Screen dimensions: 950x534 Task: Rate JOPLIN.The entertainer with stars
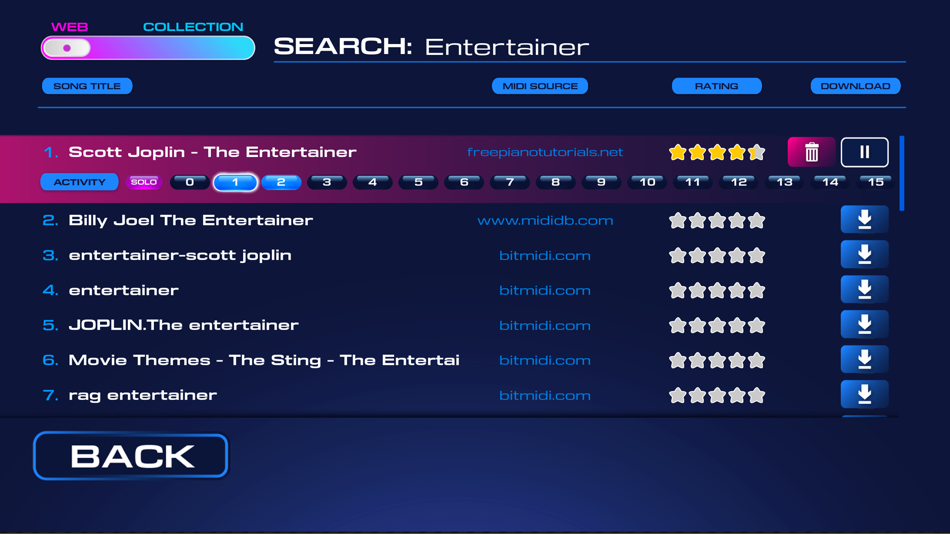click(x=717, y=326)
